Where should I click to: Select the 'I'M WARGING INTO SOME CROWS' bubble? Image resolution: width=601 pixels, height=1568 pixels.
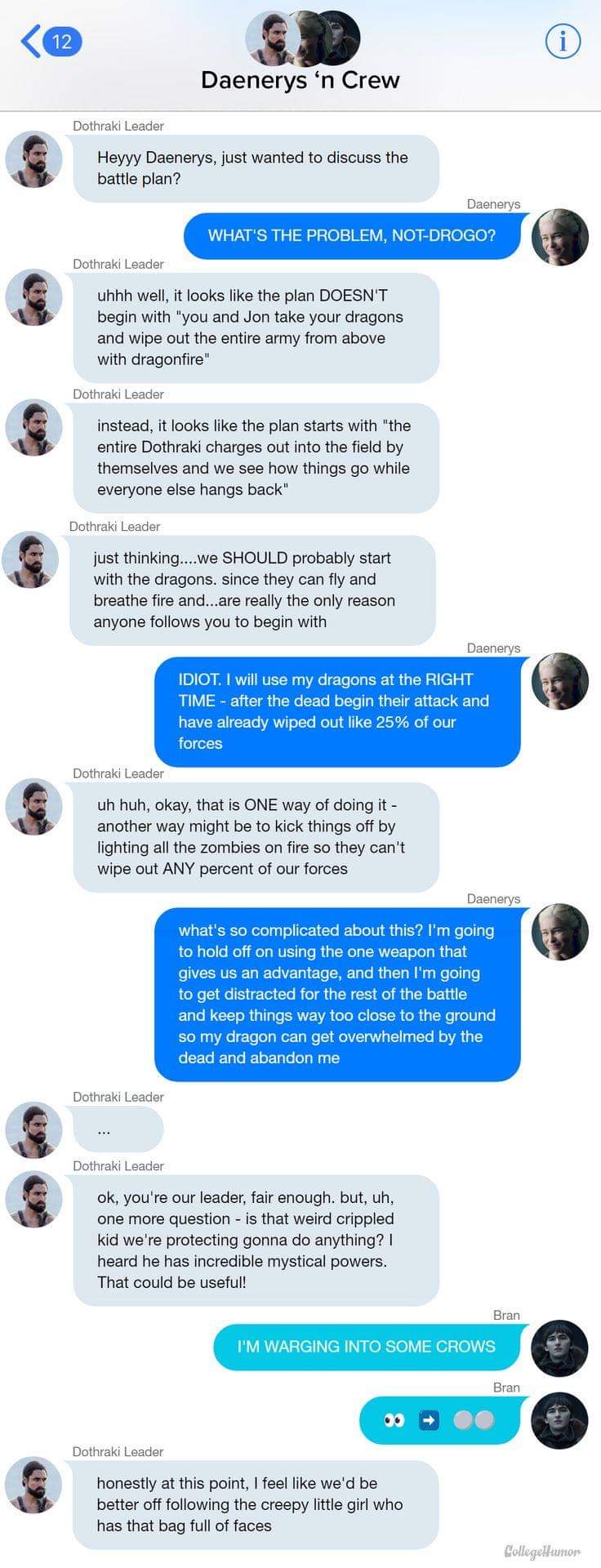click(367, 1347)
